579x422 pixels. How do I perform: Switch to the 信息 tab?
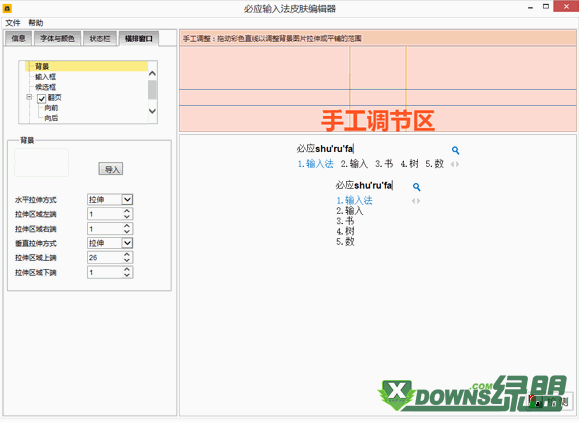pyautogui.click(x=18, y=38)
